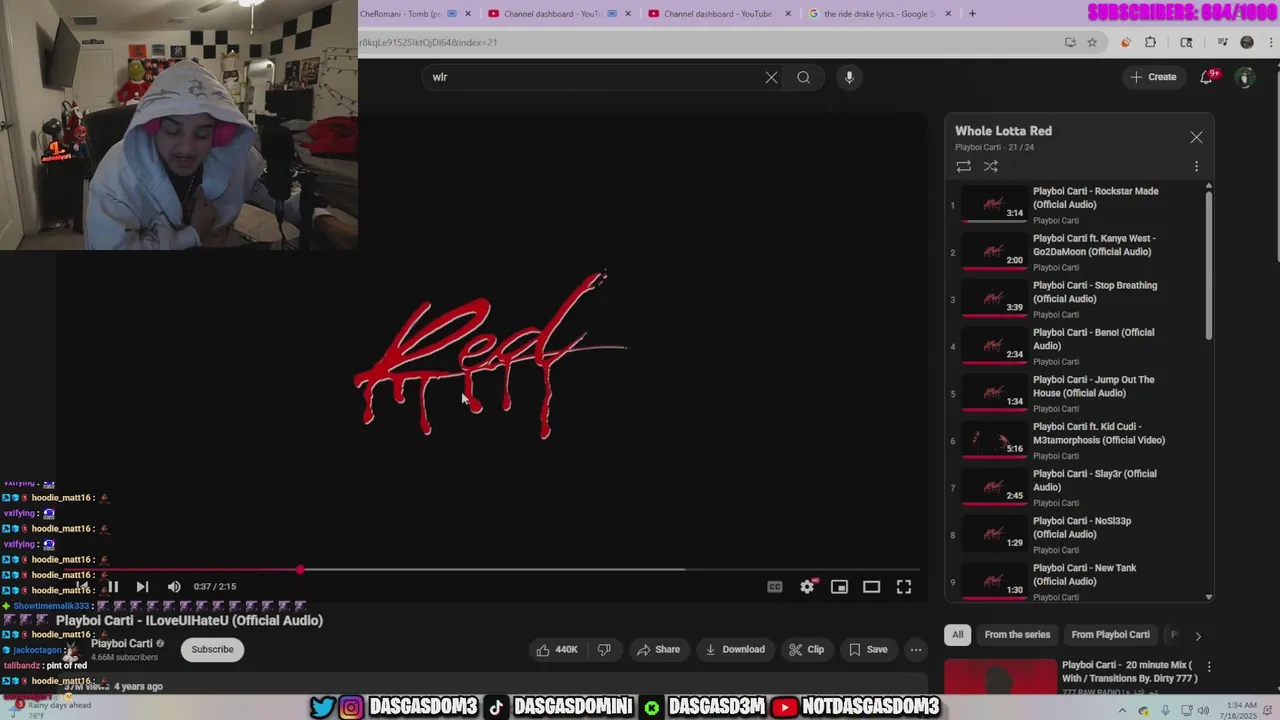This screenshot has width=1280, height=720.
Task: Open Chrome profile avatar
Action: coord(1246,42)
